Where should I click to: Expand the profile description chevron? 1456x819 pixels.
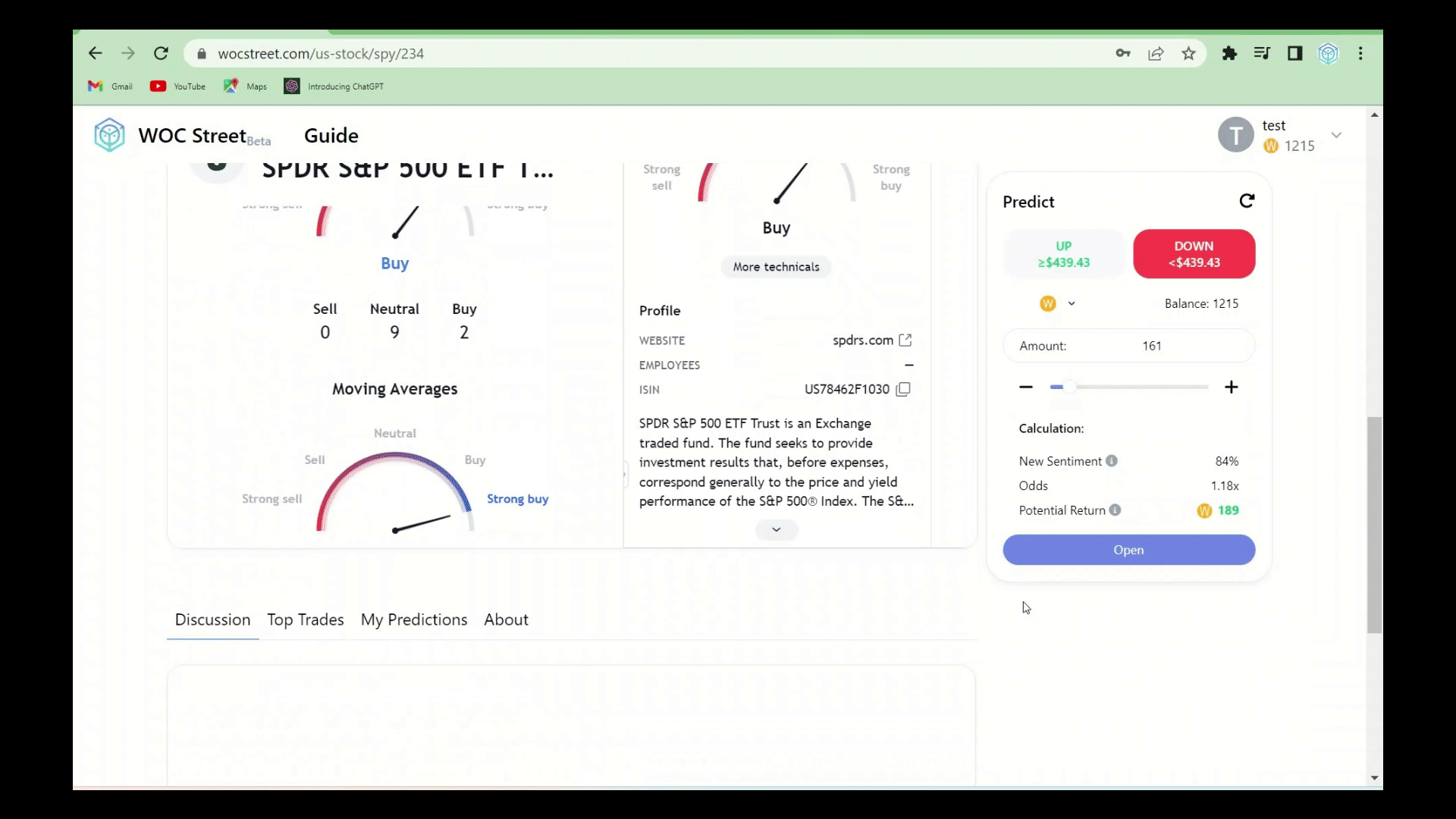point(776,529)
